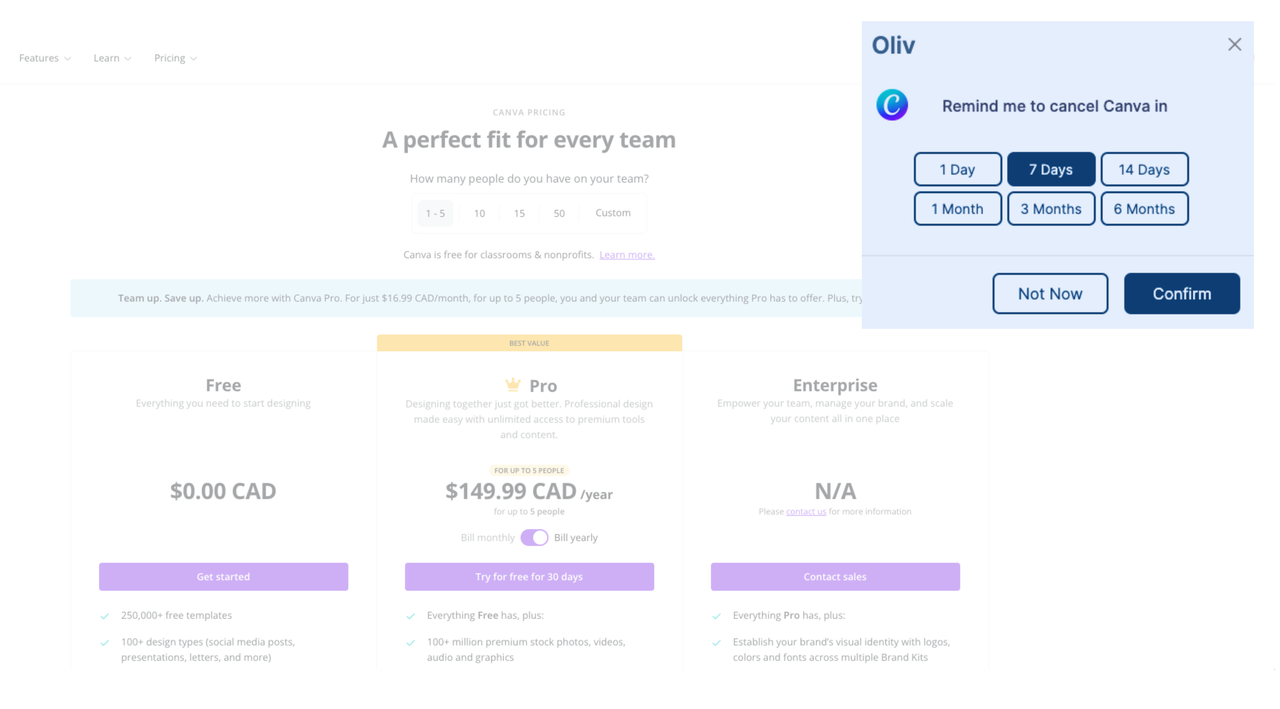Click the Contact sales button
This screenshot has width=1280, height=709.
[x=835, y=577]
